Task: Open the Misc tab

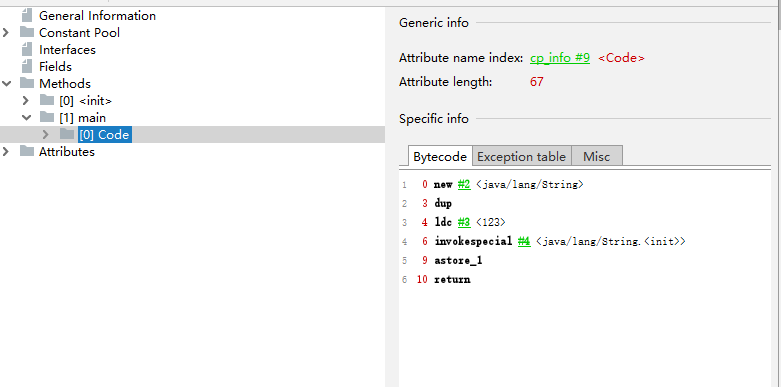Action: point(597,156)
